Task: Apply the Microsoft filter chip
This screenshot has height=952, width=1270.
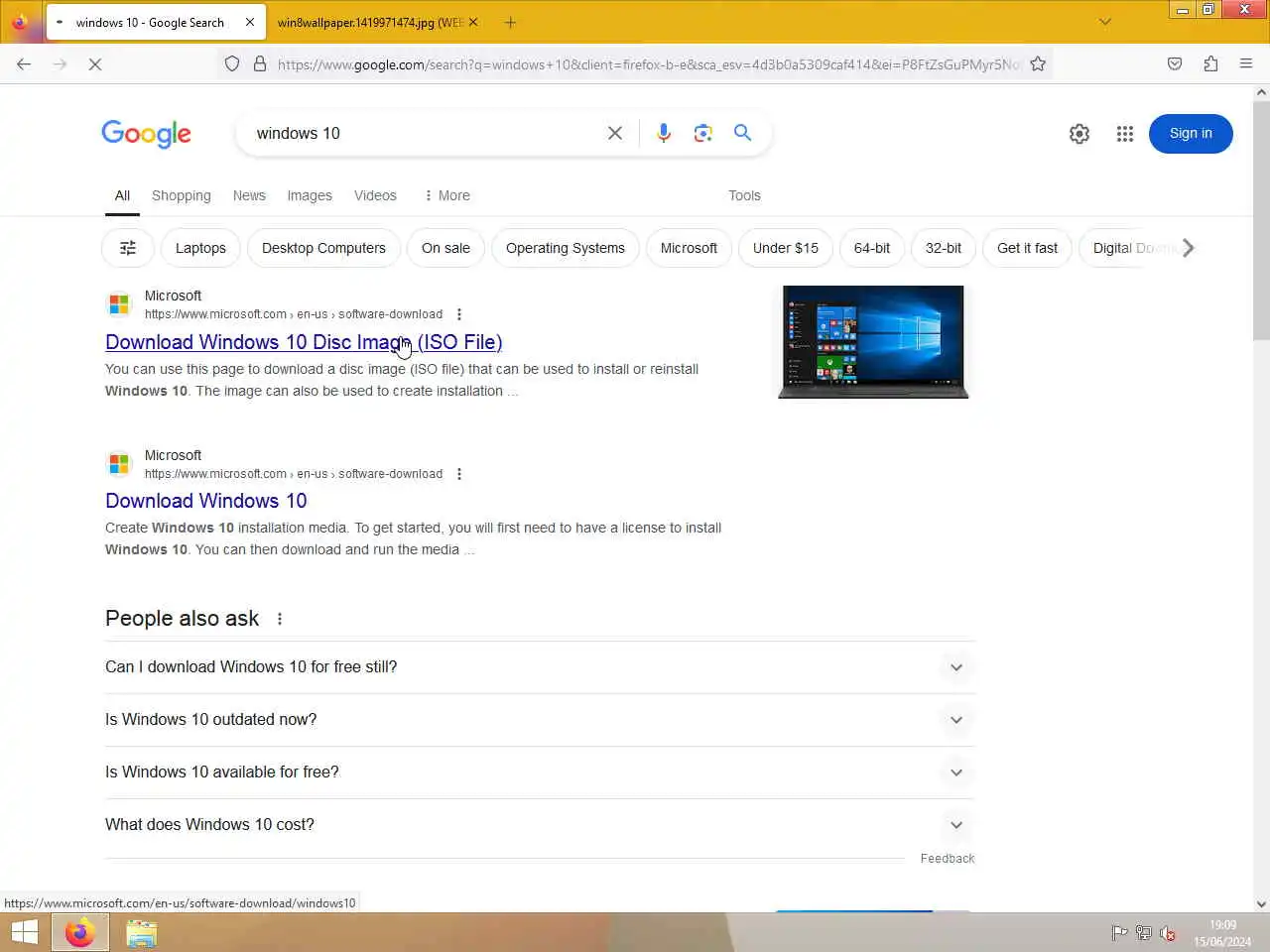Action: click(689, 248)
